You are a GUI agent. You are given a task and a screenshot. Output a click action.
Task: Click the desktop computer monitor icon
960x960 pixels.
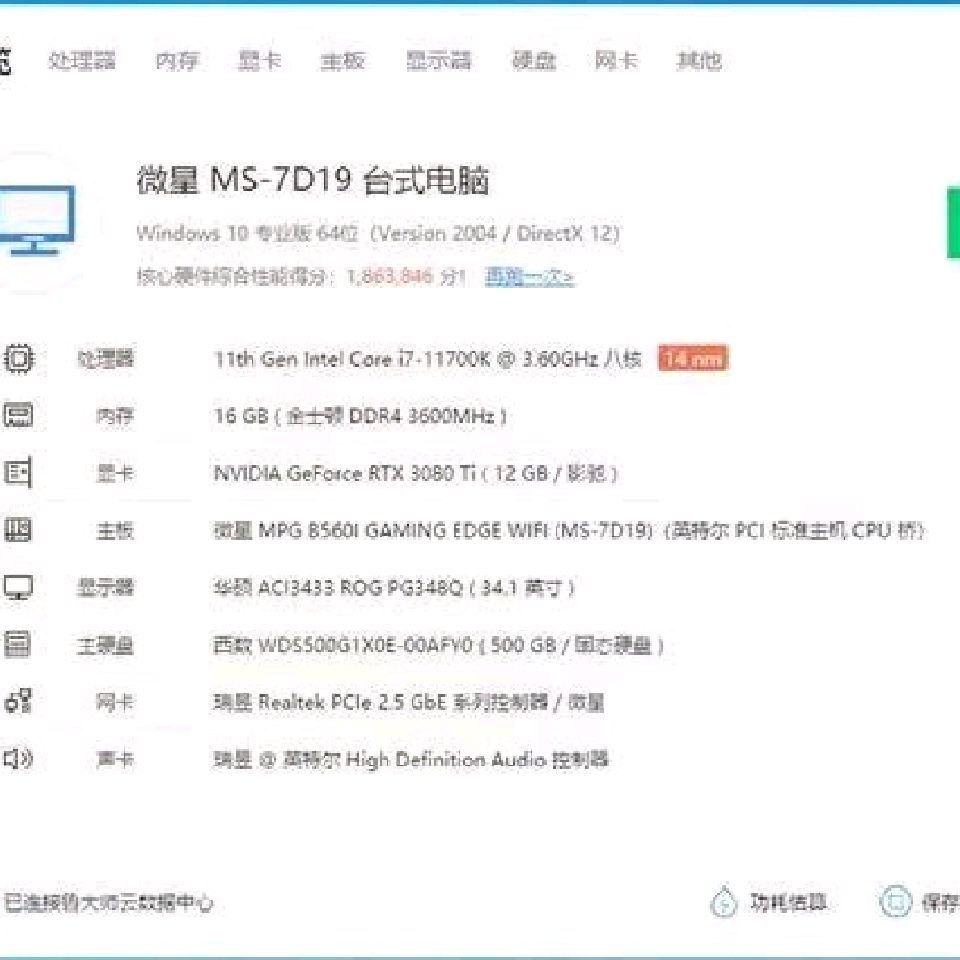pyautogui.click(x=37, y=220)
